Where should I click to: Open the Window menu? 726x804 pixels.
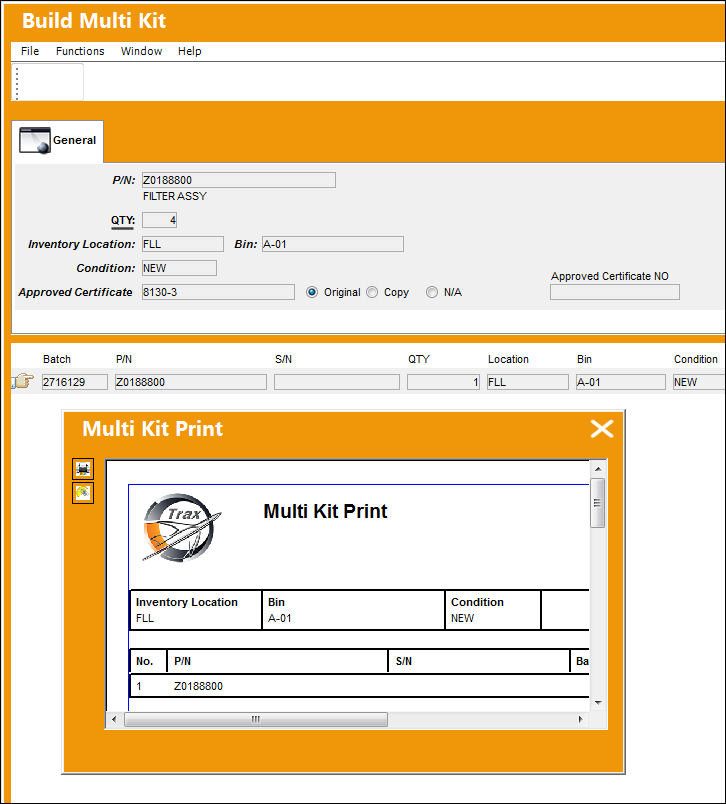click(x=142, y=51)
